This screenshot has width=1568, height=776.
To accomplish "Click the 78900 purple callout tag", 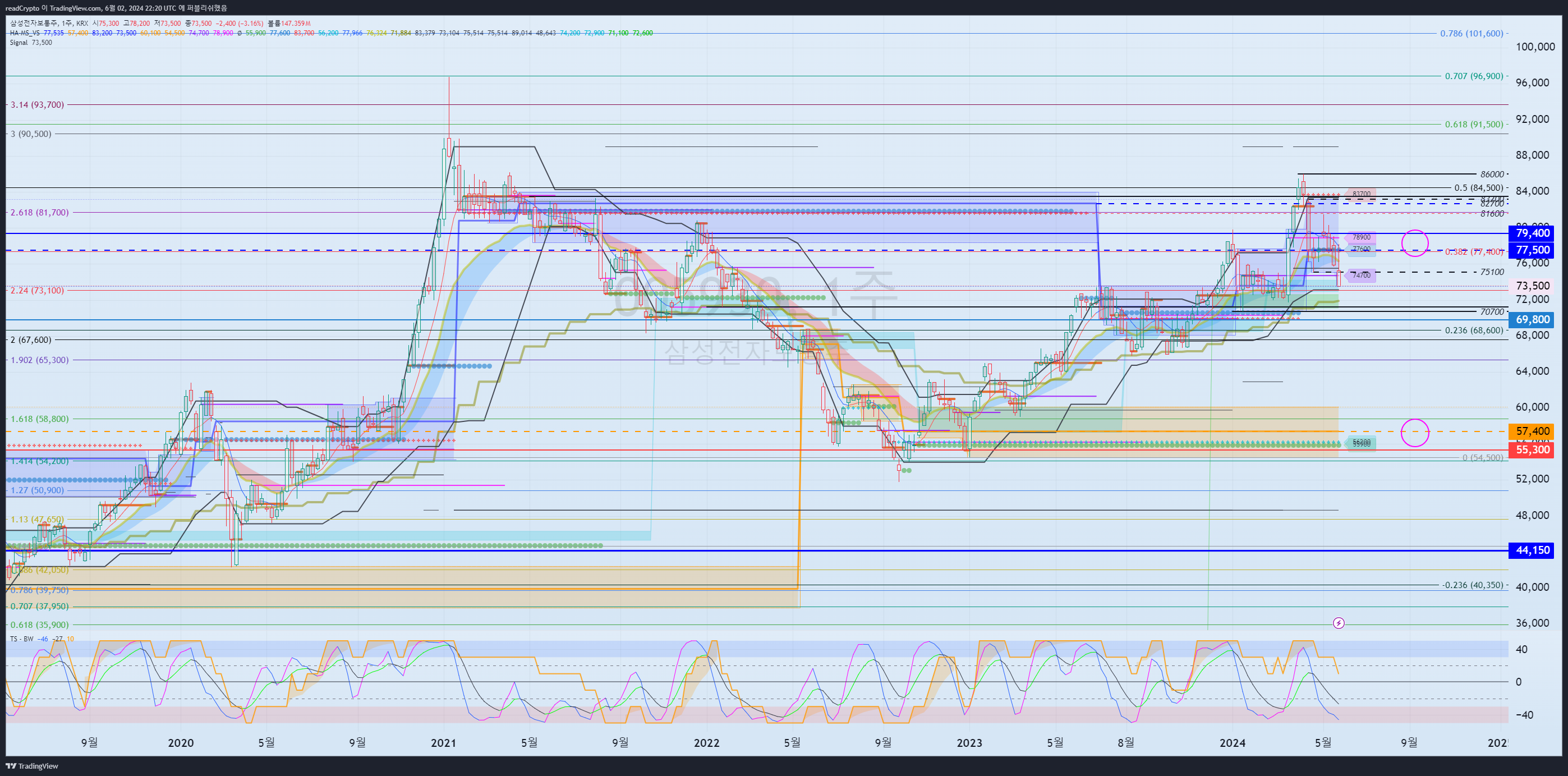I will coord(1361,237).
